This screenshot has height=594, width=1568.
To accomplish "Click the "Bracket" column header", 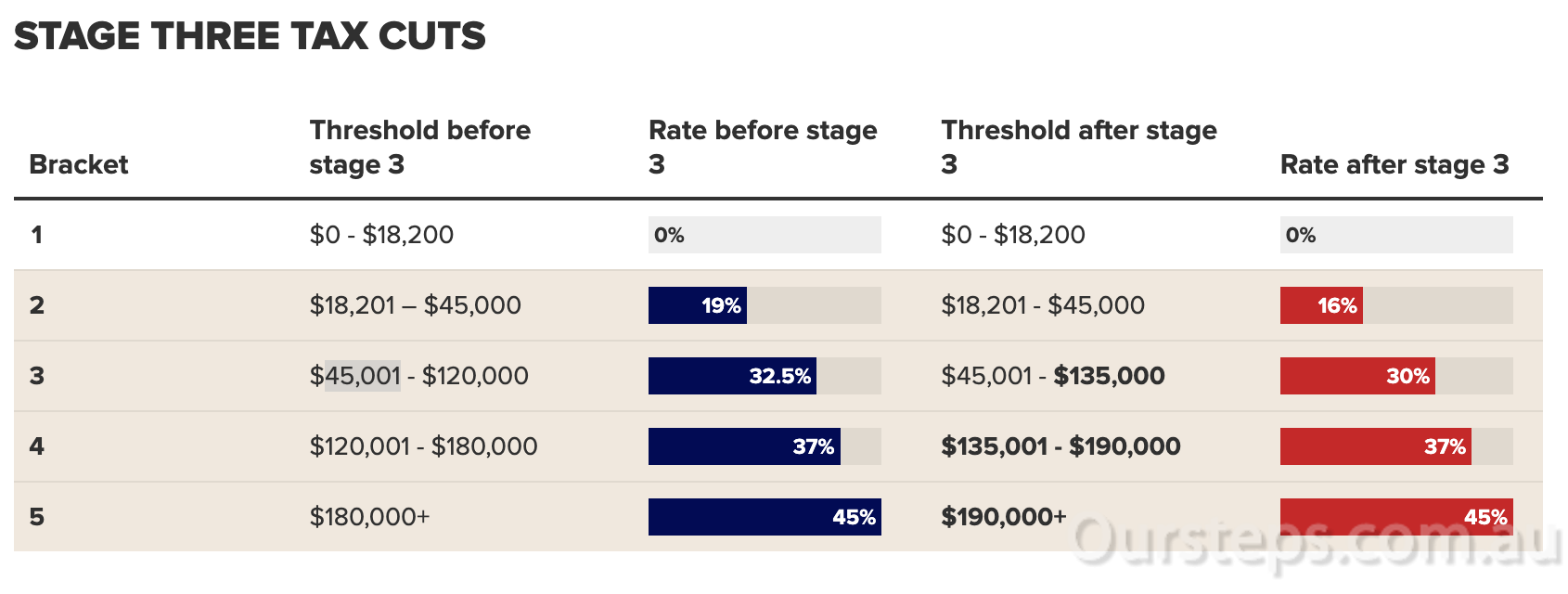I will [x=79, y=164].
